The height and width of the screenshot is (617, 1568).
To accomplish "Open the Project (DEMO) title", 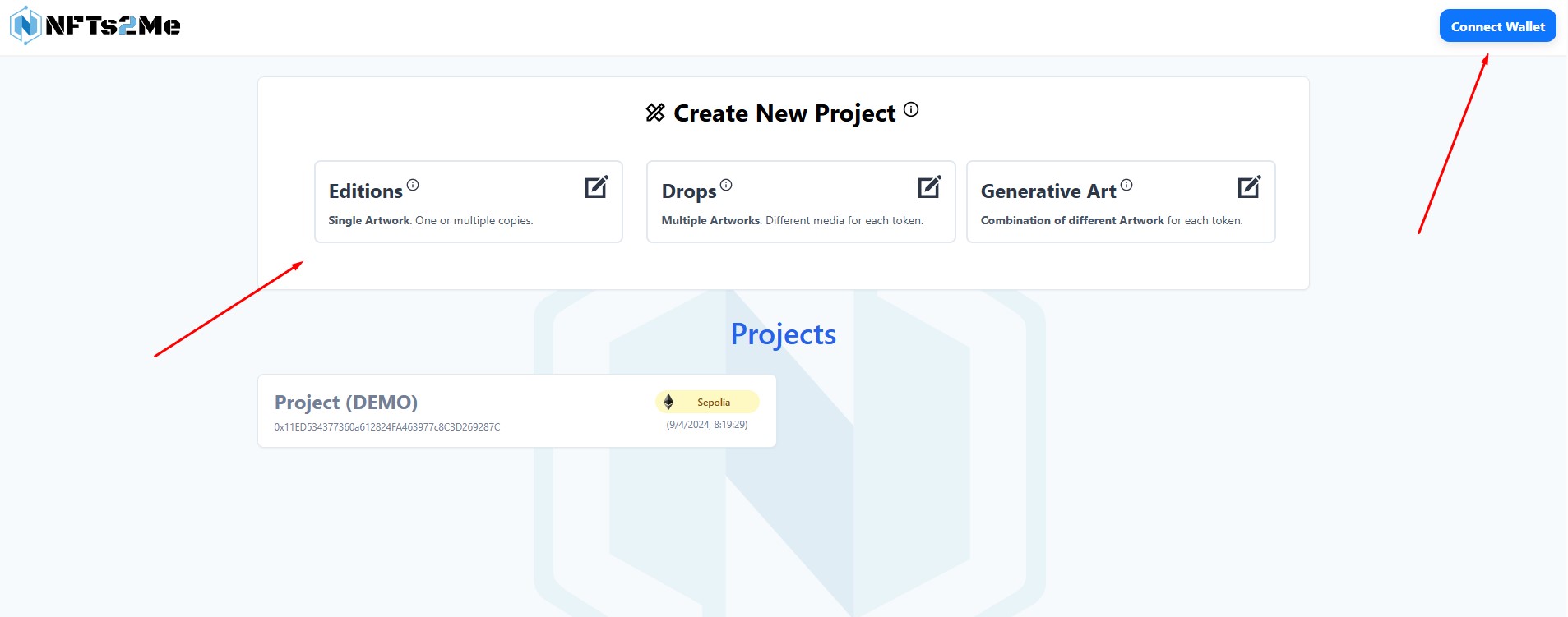I will pyautogui.click(x=345, y=402).
